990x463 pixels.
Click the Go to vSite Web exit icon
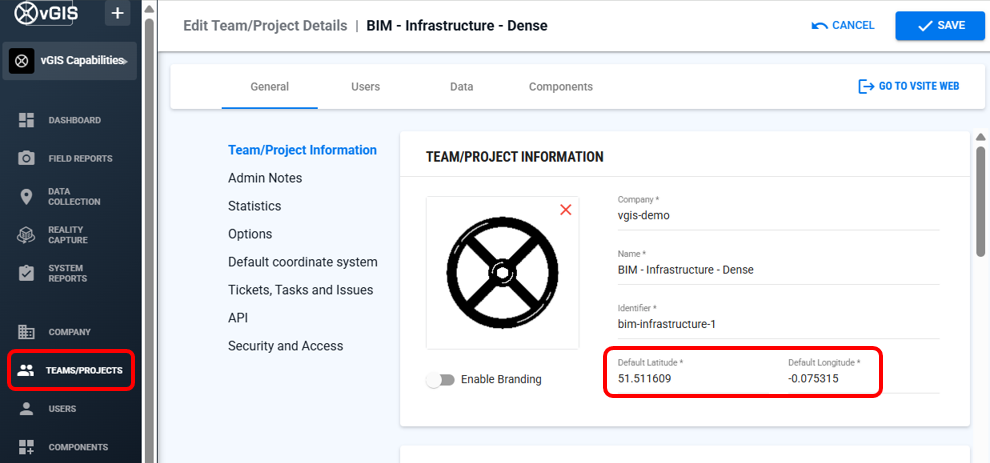click(866, 86)
